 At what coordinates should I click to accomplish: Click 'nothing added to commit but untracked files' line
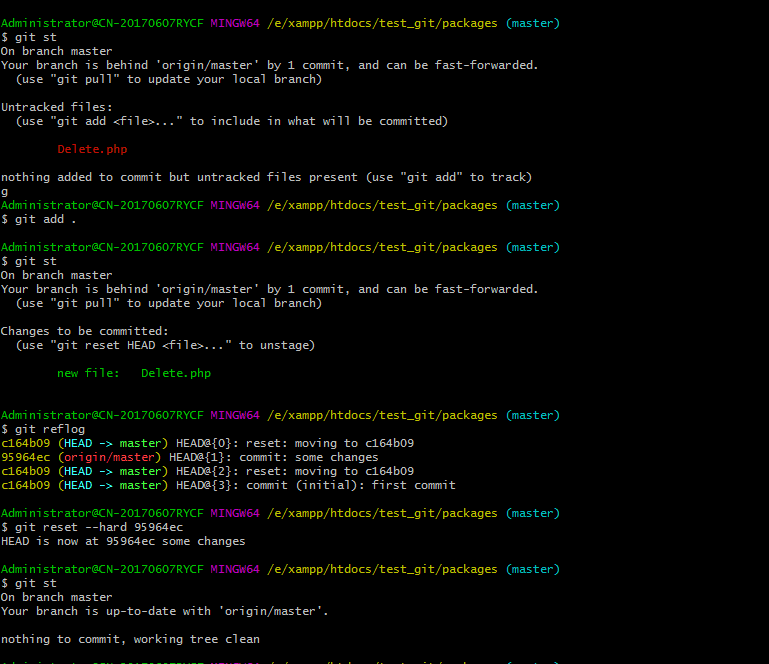[266, 177]
